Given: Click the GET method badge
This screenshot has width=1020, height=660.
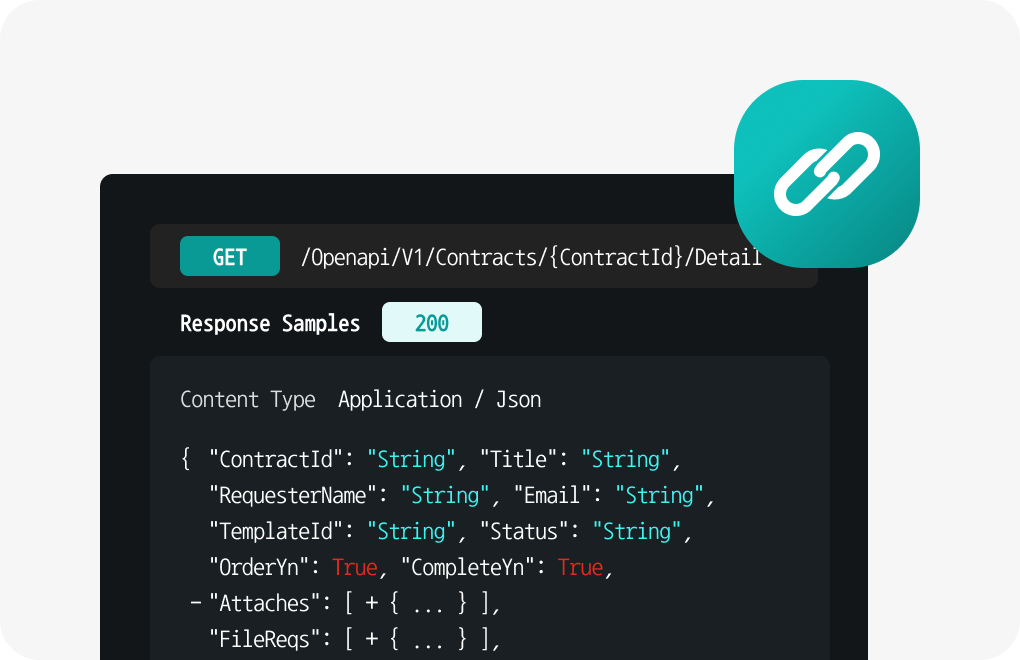Looking at the screenshot, I should pyautogui.click(x=229, y=257).
